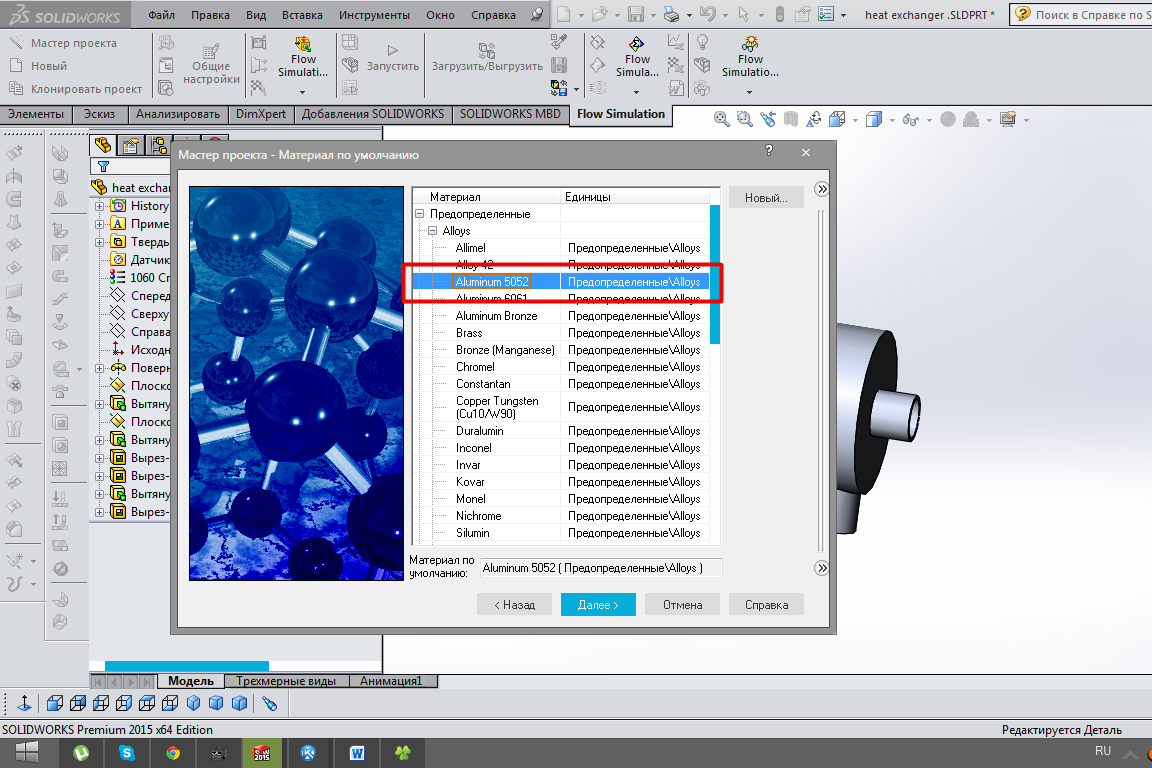Screen dimensions: 1152x768
Task: Click the material list vertical scrollbar
Action: [x=715, y=273]
